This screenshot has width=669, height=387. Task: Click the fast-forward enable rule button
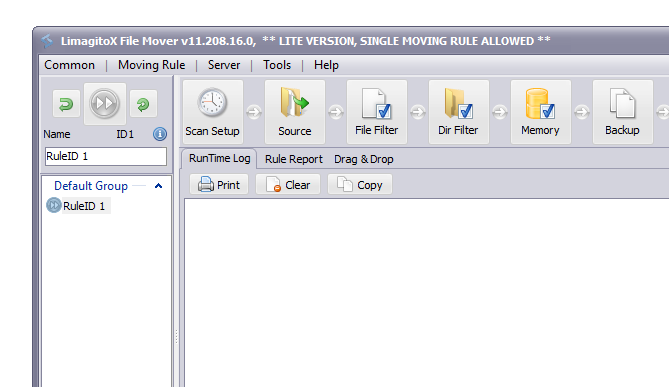tap(105, 104)
